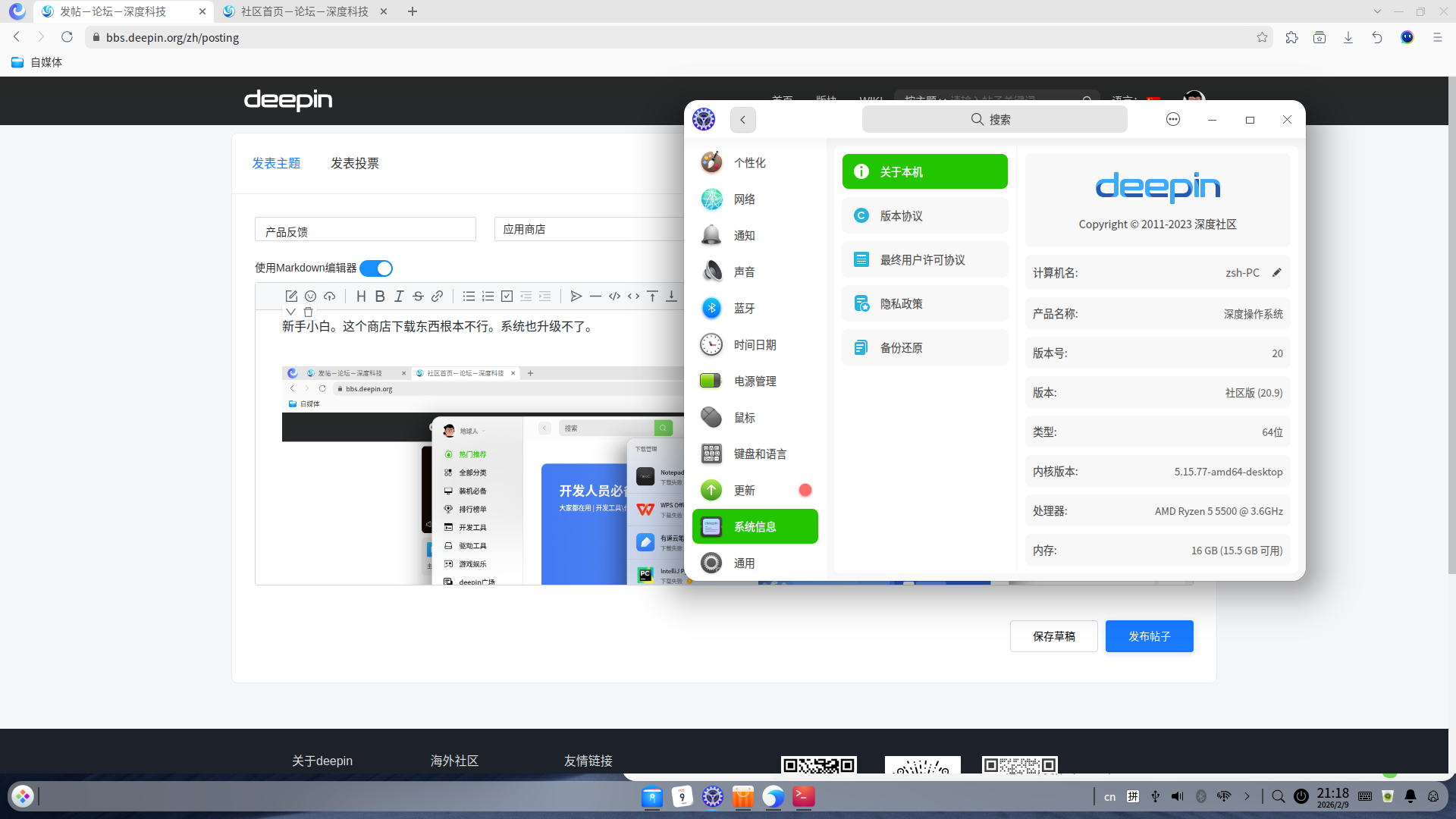This screenshot has width=1456, height=819.
Task: Toggle bold formatting in the editor toolbar
Action: 380,296
